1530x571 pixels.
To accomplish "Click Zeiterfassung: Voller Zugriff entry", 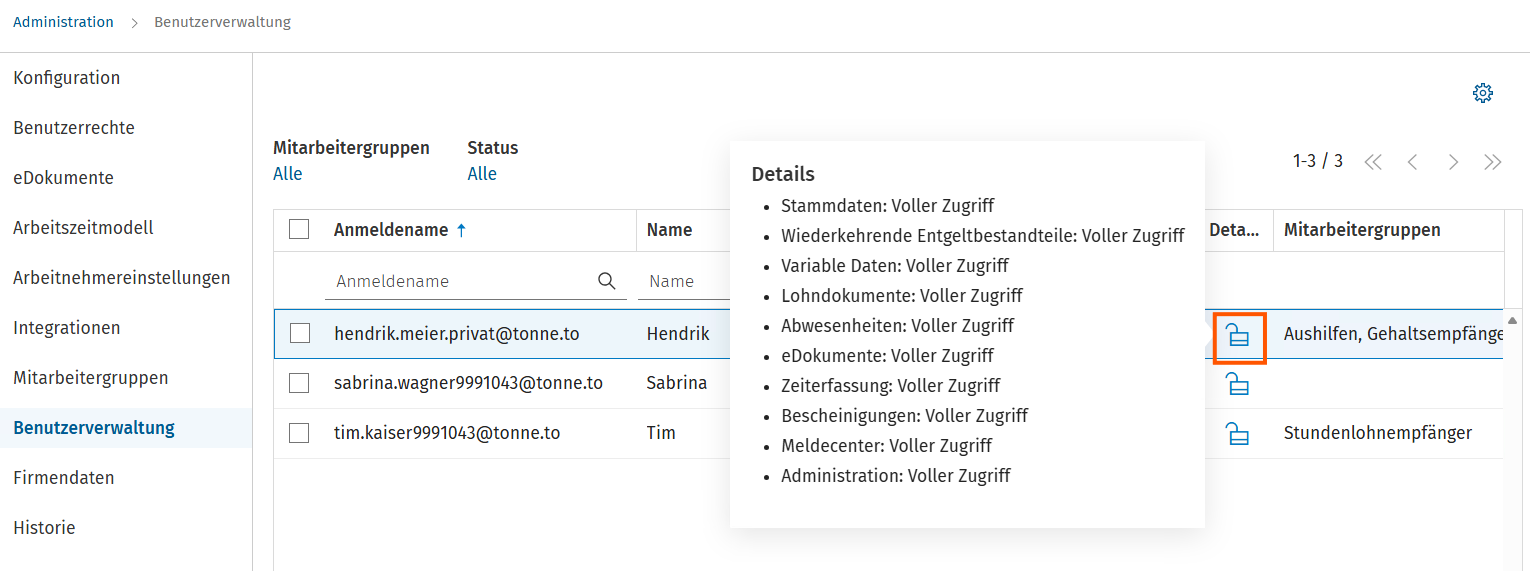I will (x=891, y=386).
